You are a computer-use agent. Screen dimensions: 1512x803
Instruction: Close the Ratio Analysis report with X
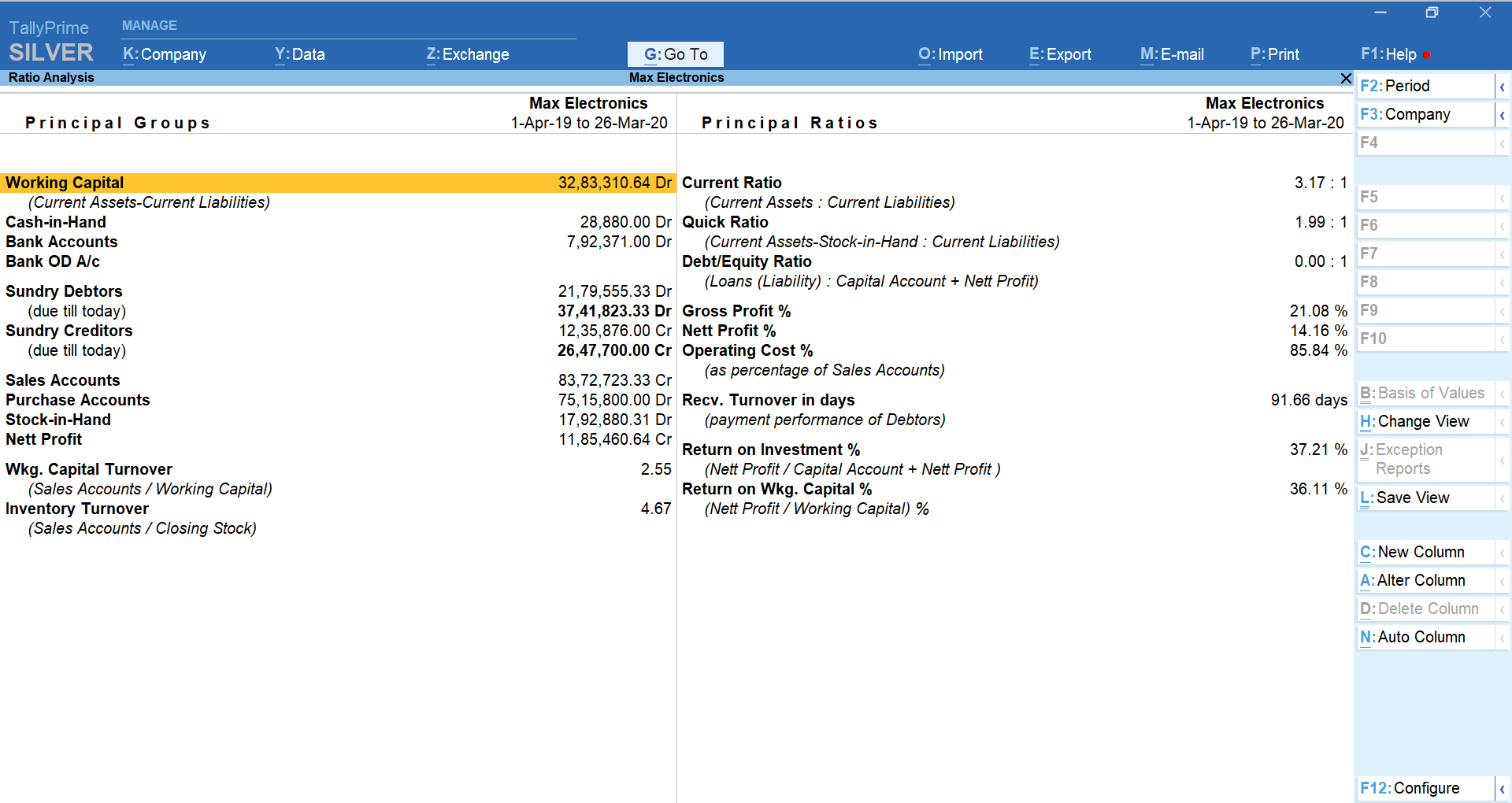point(1346,78)
